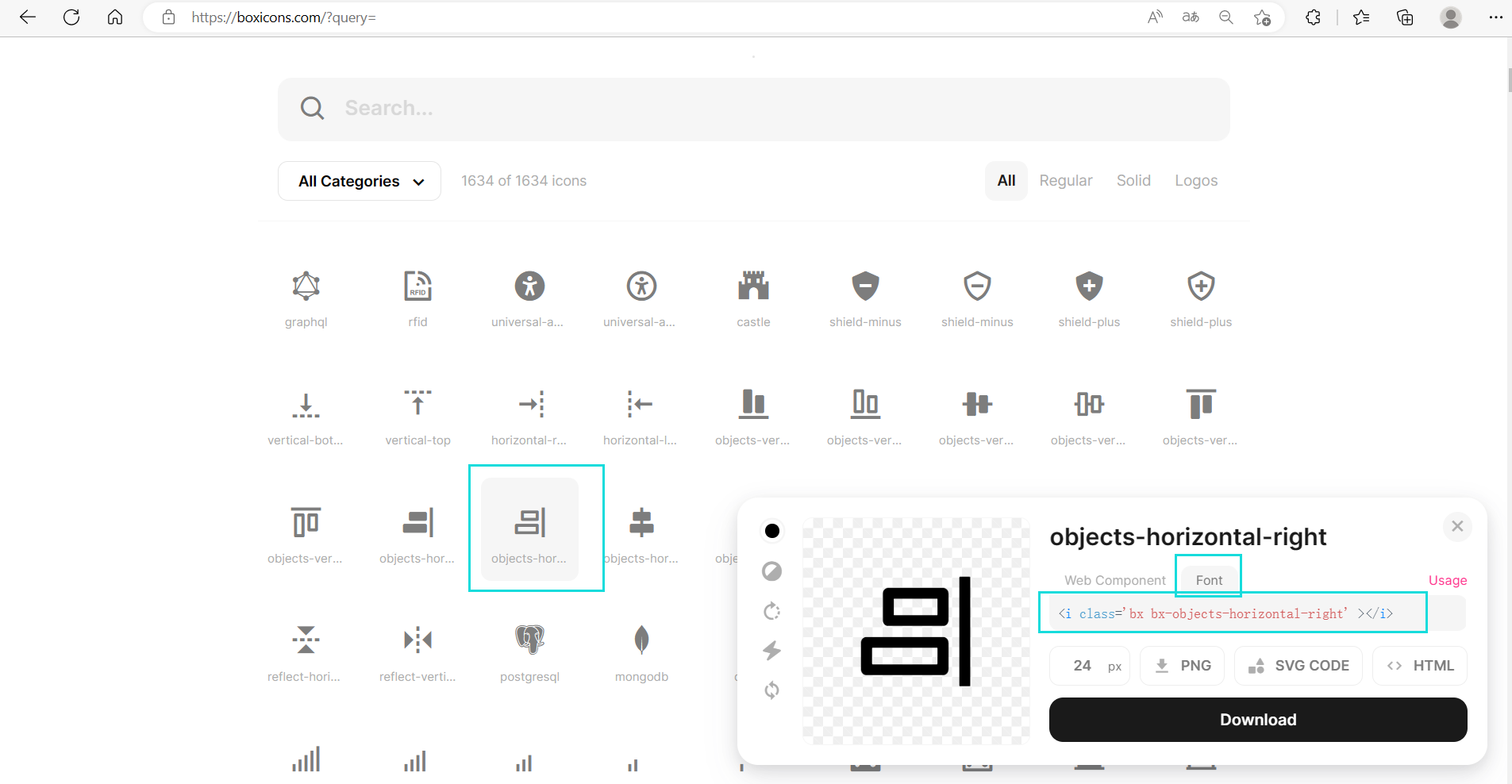
Task: Open the black color picker dot
Action: point(771,531)
